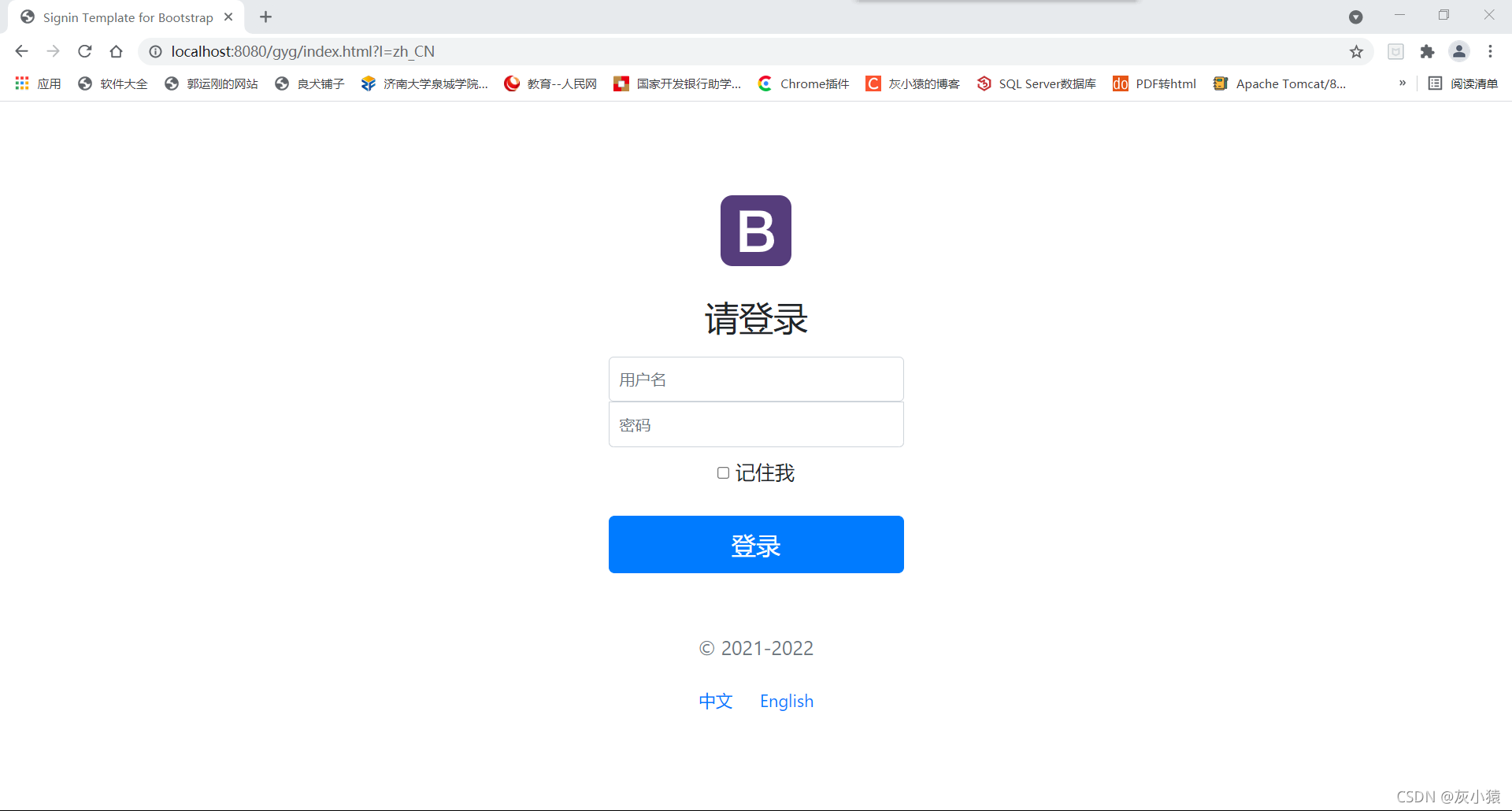Open the Extensions puzzle icon
Screen dimensions: 1512x811
tap(1427, 51)
